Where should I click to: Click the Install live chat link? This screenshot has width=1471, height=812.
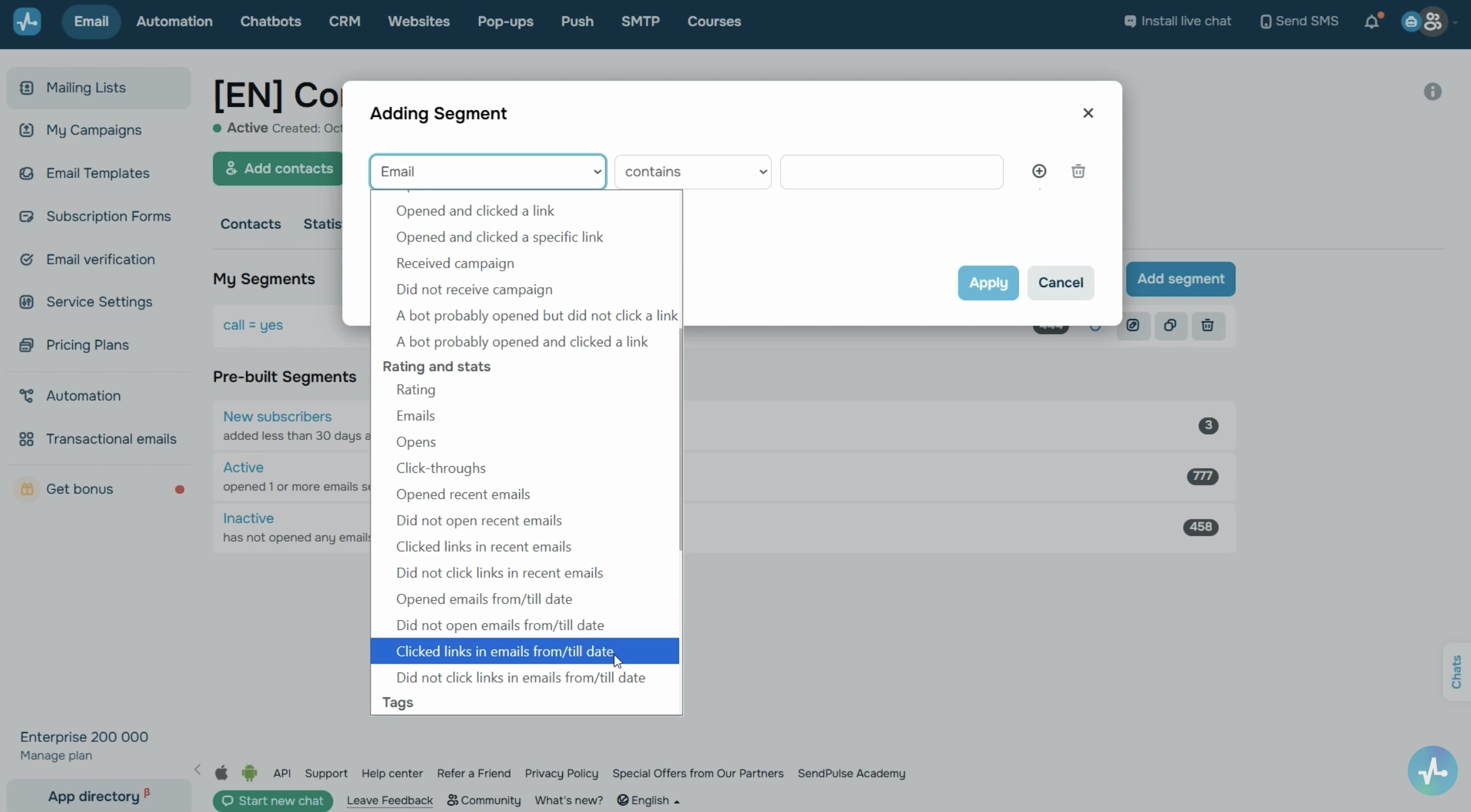coord(1178,21)
